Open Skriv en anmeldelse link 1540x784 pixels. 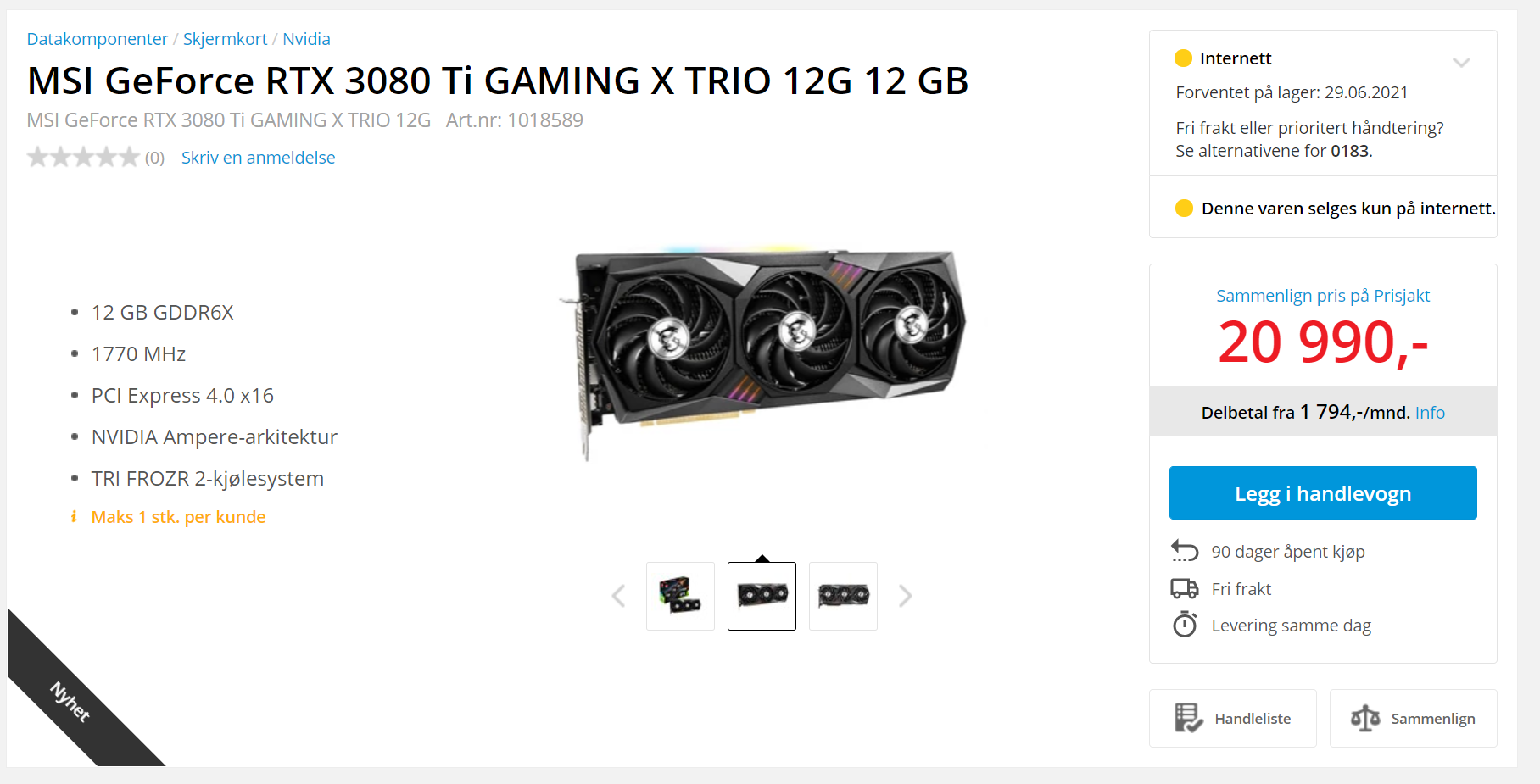tap(259, 158)
